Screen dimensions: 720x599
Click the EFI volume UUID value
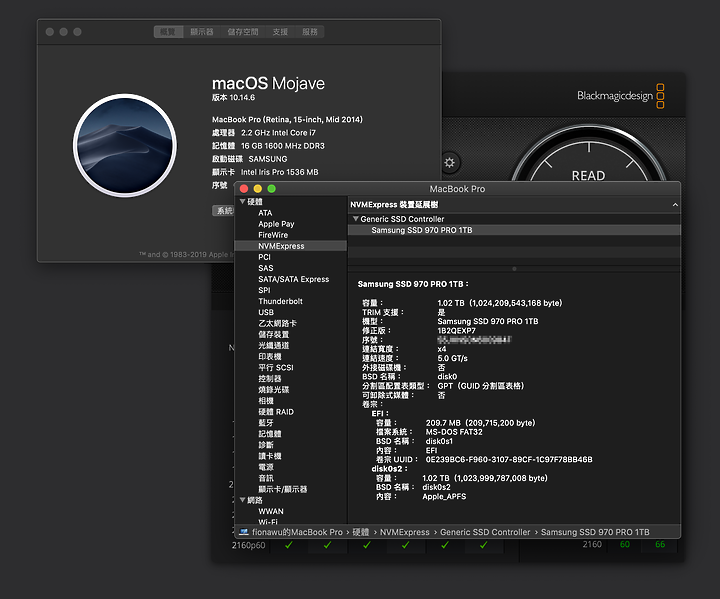click(x=509, y=459)
